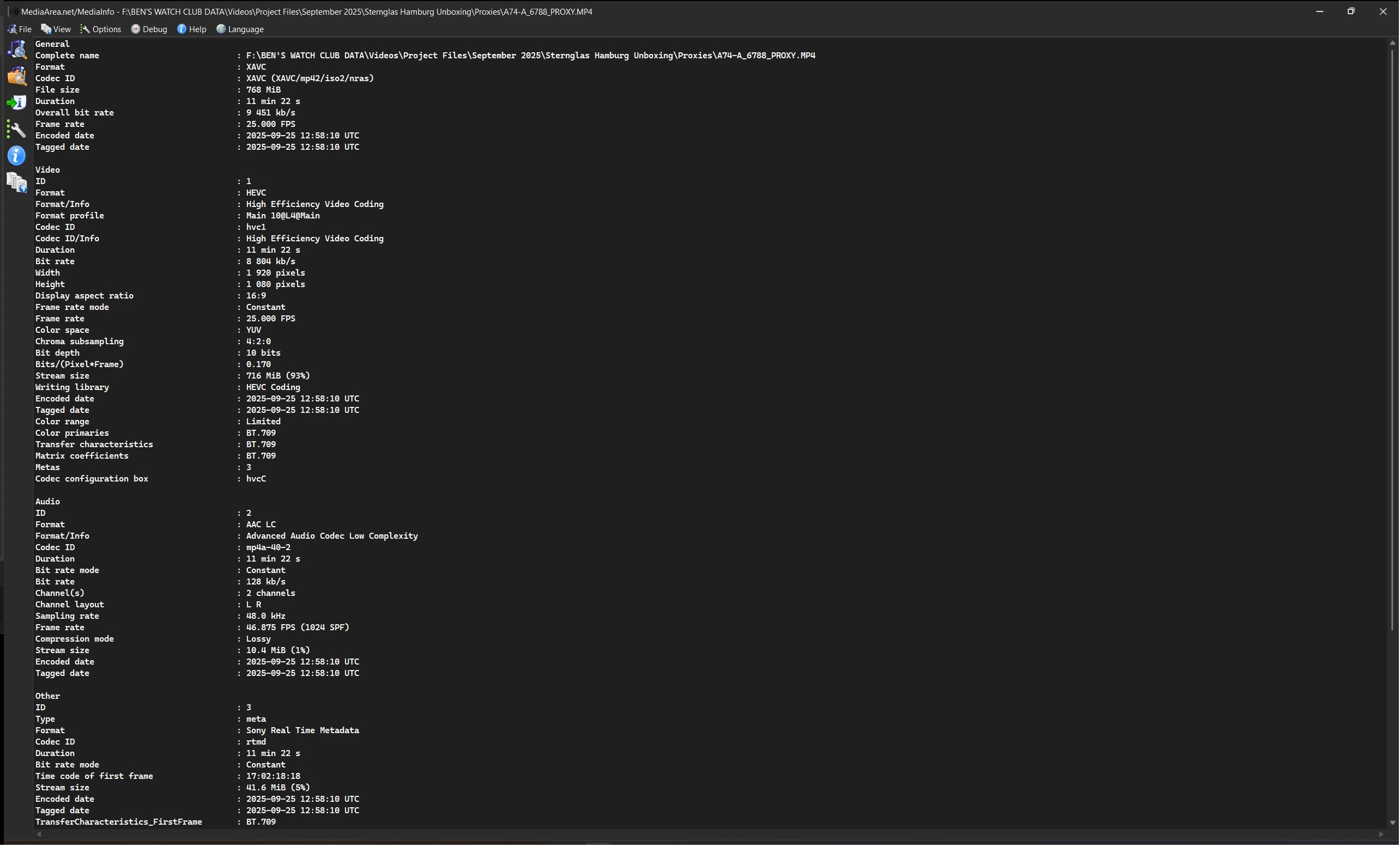The height and width of the screenshot is (847, 1400).
Task: Click the horizontal scroll right arrow
Action: 1382,834
